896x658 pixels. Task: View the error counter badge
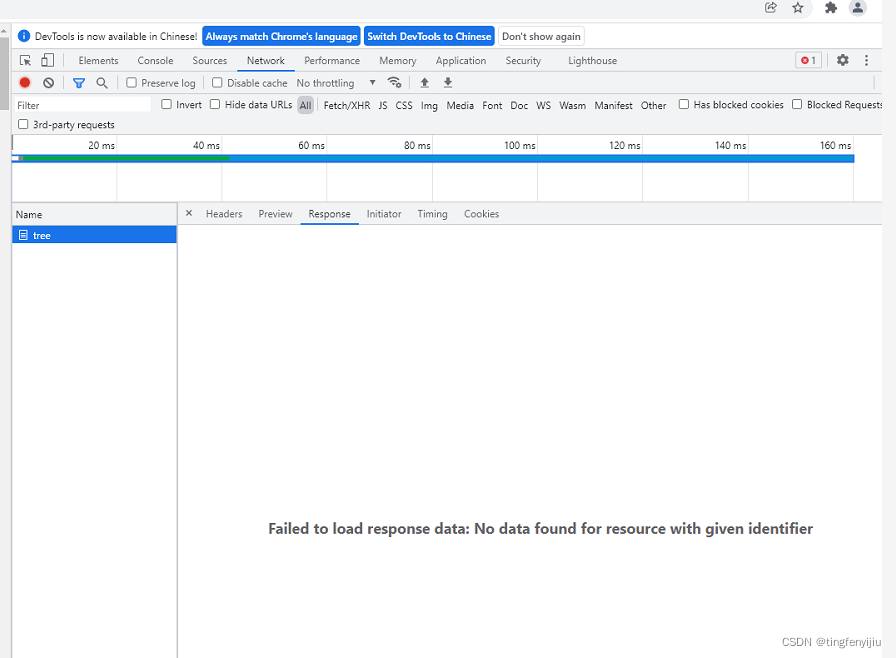808,60
